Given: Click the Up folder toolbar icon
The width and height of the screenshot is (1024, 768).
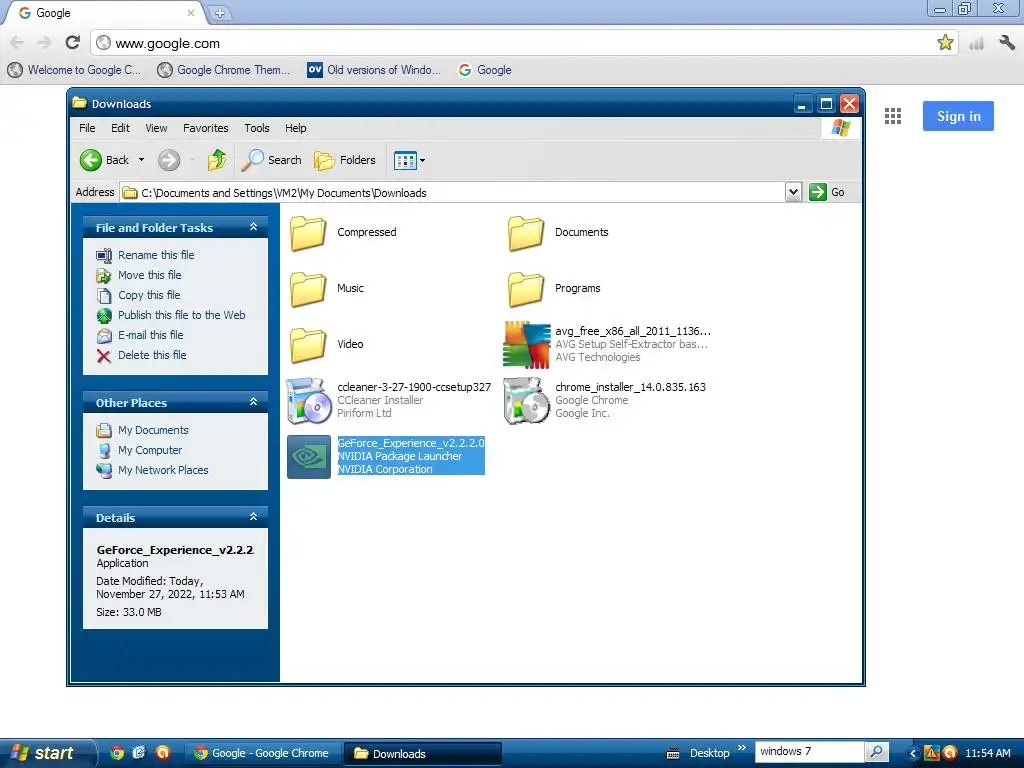Looking at the screenshot, I should tap(217, 160).
